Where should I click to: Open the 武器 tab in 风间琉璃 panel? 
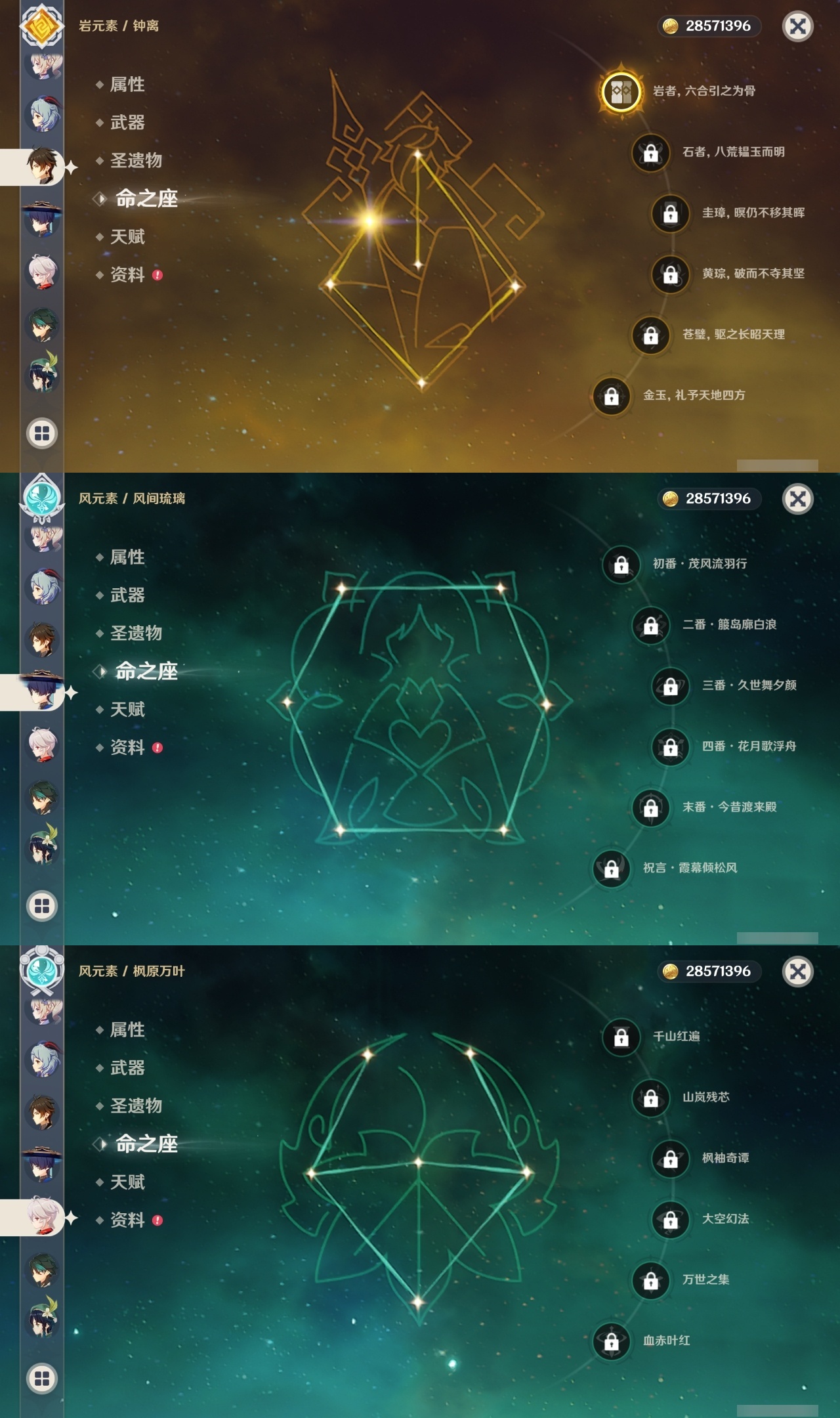(127, 595)
